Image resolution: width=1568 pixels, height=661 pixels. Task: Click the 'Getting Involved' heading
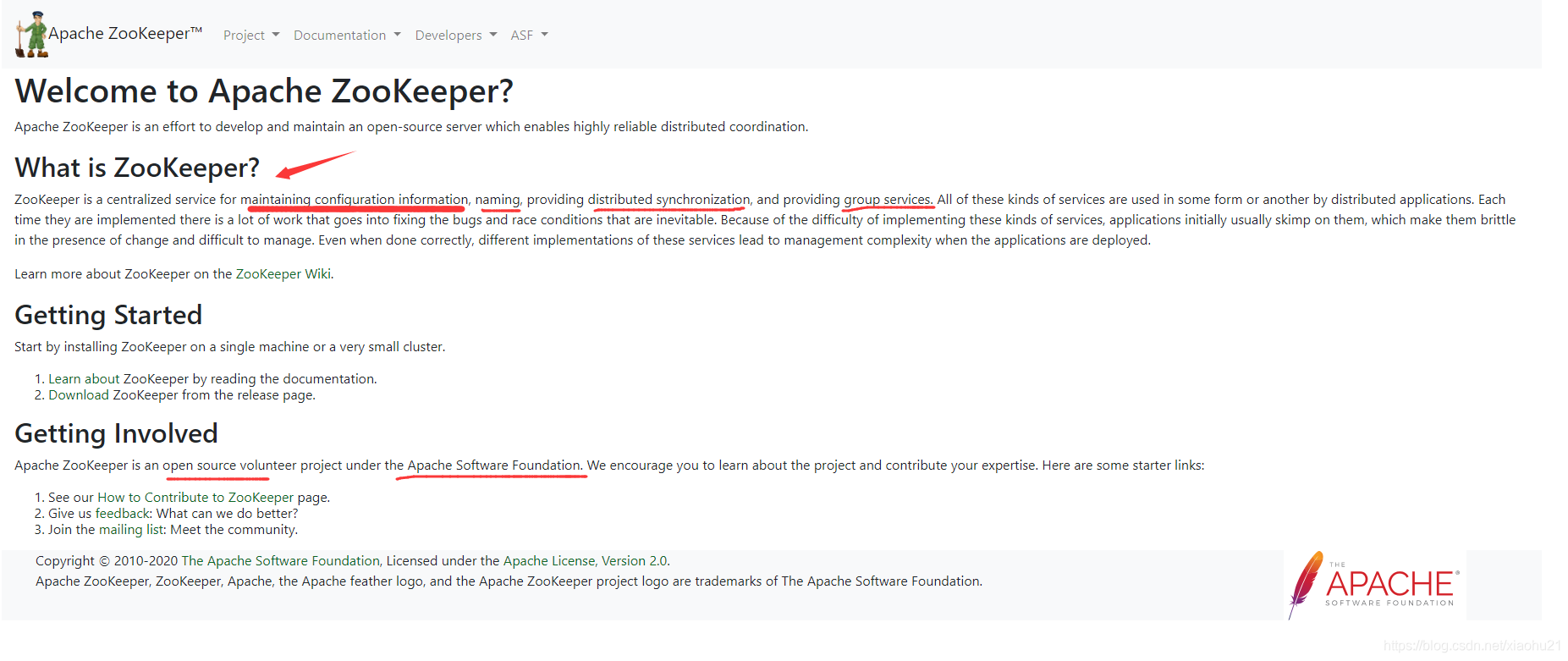pyautogui.click(x=116, y=433)
